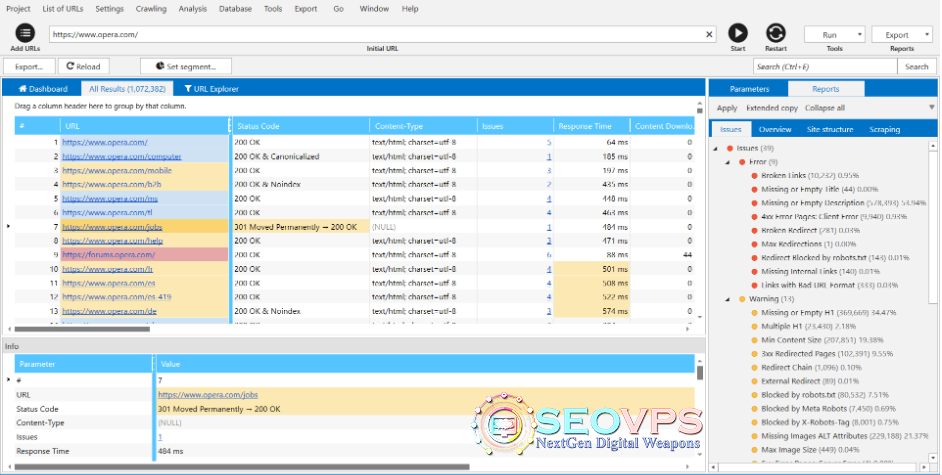Collapse the Error (9) tree node

coord(728,162)
